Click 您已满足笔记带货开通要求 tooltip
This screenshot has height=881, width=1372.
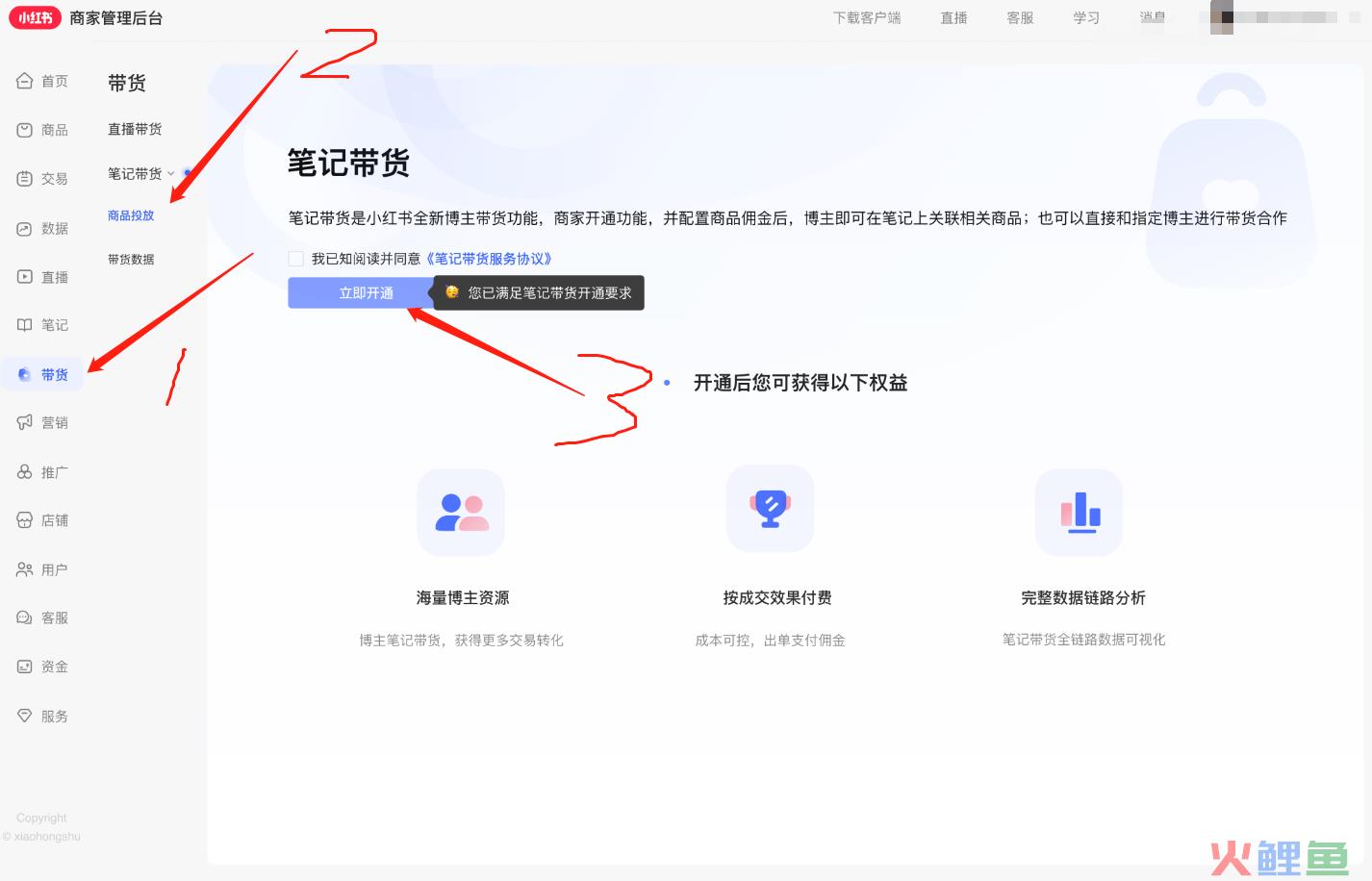[x=539, y=292]
